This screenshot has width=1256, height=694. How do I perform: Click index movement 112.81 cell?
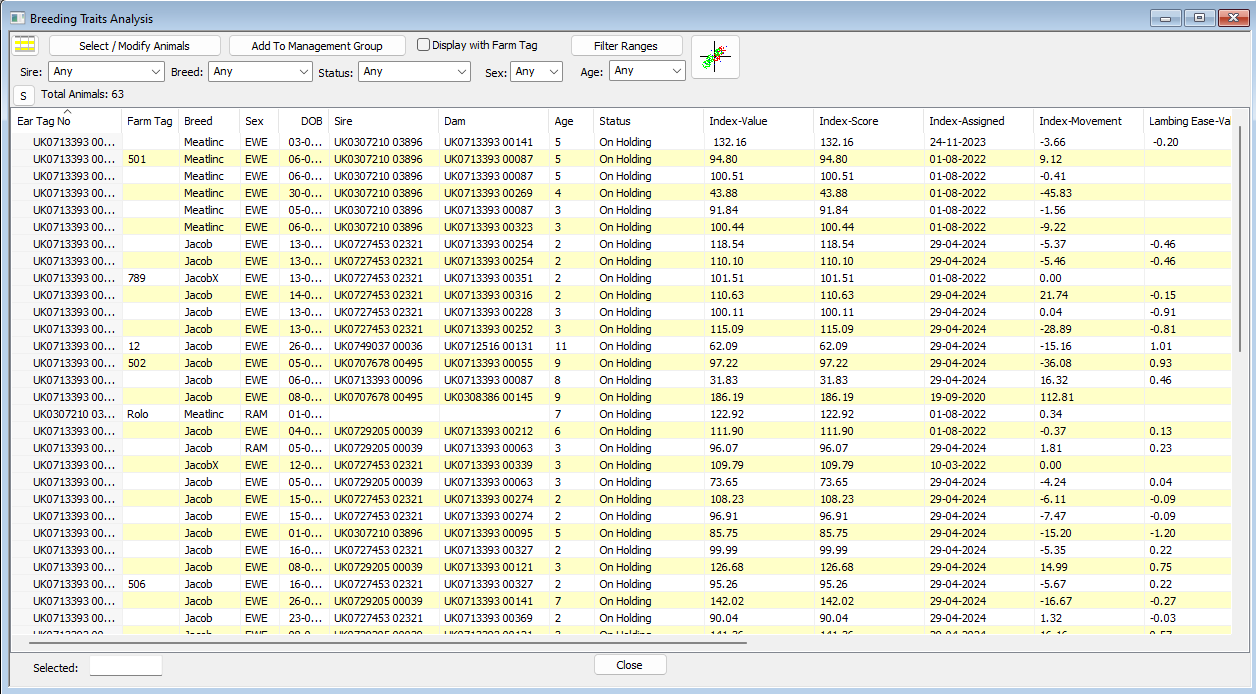(1088, 397)
